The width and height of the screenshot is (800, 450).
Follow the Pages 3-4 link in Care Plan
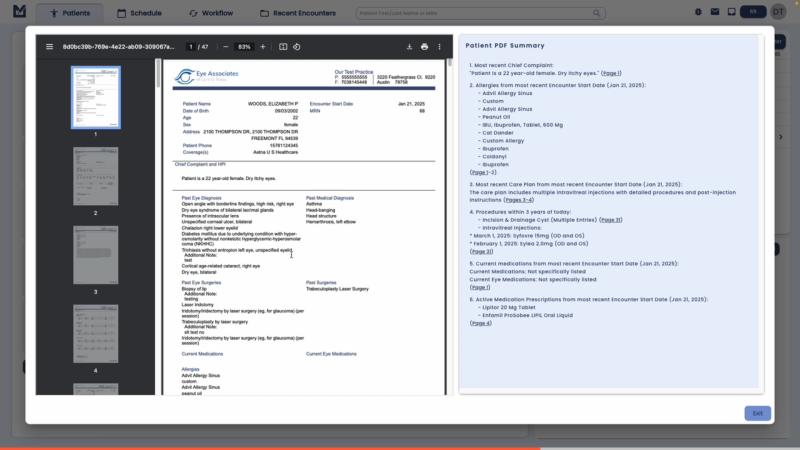(x=518, y=200)
